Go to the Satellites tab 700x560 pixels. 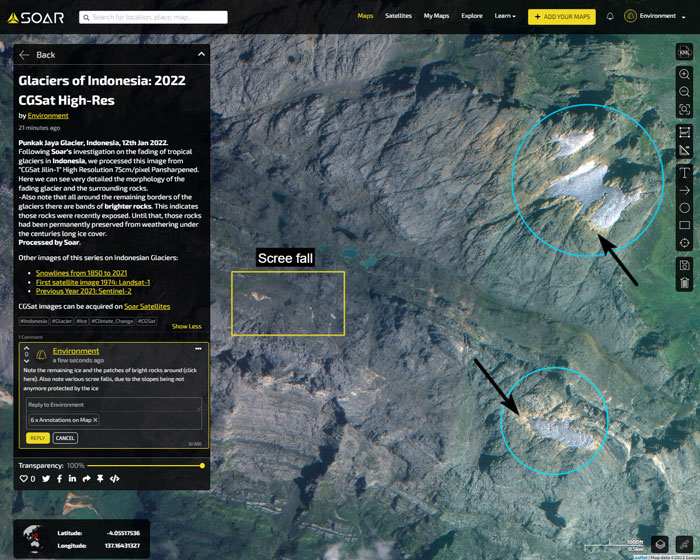tap(398, 16)
